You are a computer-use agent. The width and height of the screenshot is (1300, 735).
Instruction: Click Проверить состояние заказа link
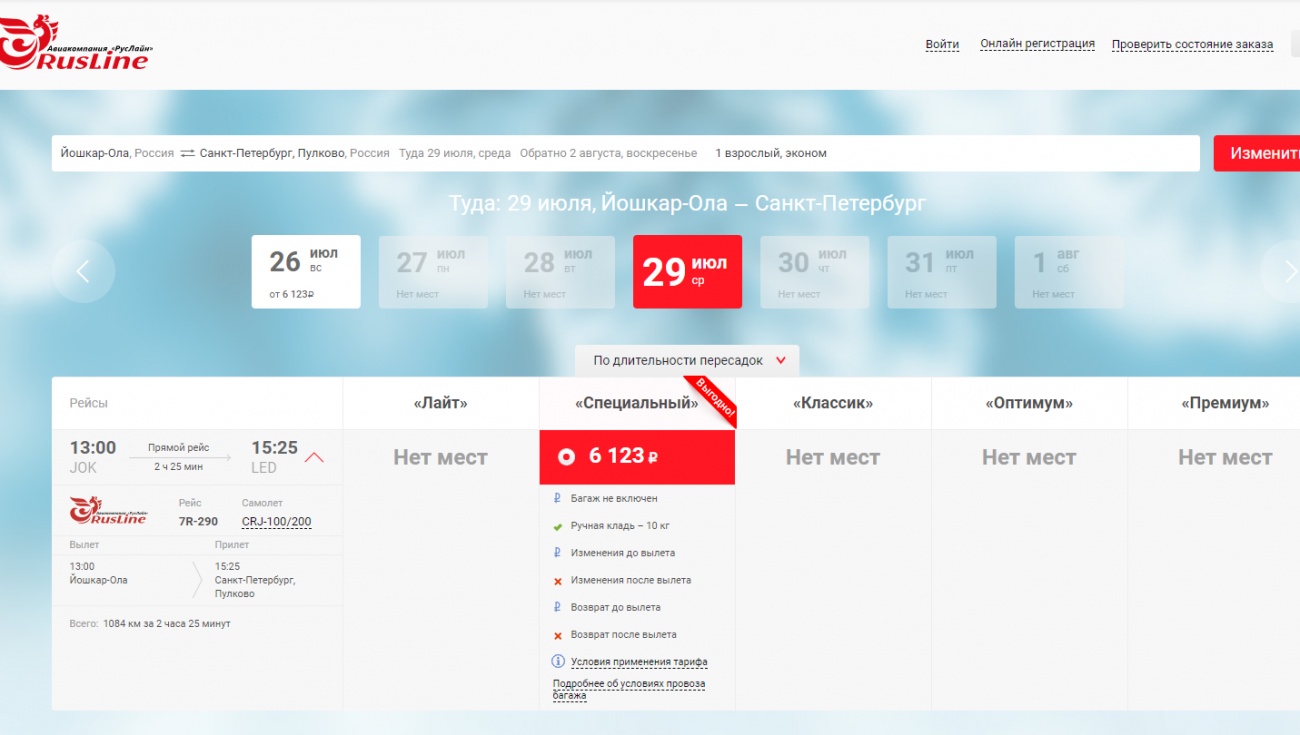(x=1192, y=44)
